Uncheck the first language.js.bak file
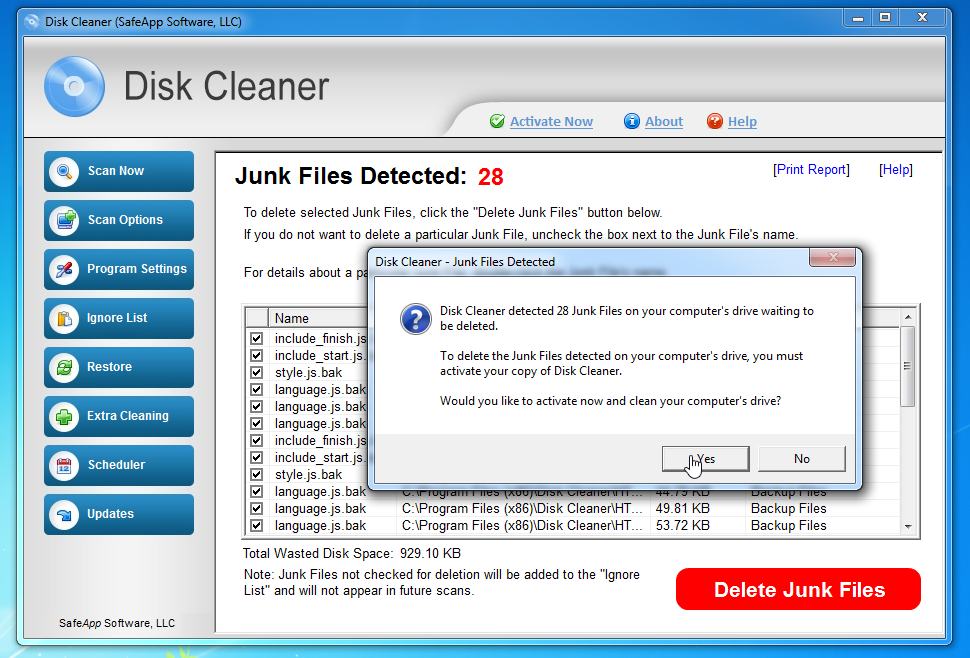Screen dimensions: 970x658 255,389
